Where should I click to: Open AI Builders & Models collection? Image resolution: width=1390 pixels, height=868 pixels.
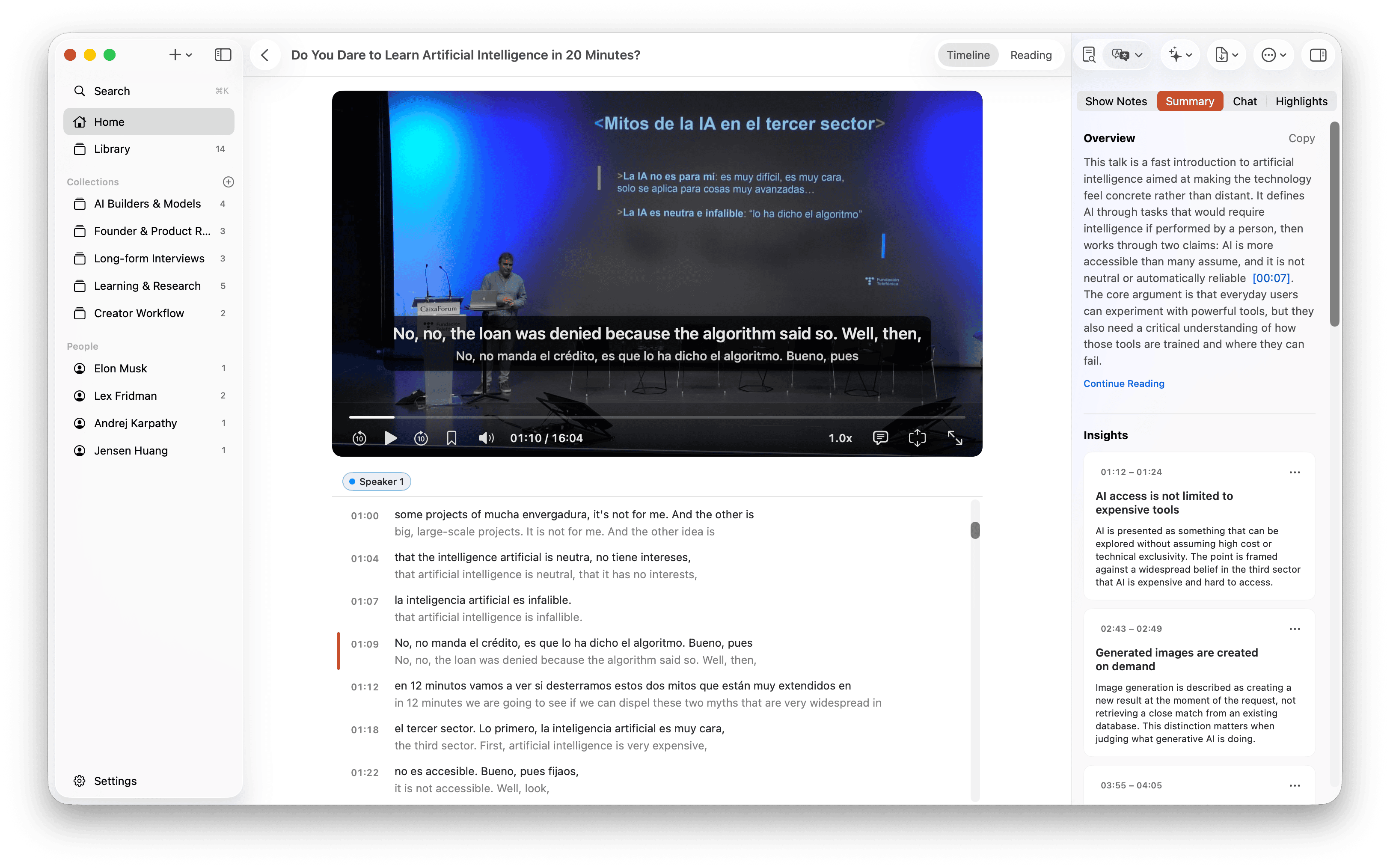point(149,204)
